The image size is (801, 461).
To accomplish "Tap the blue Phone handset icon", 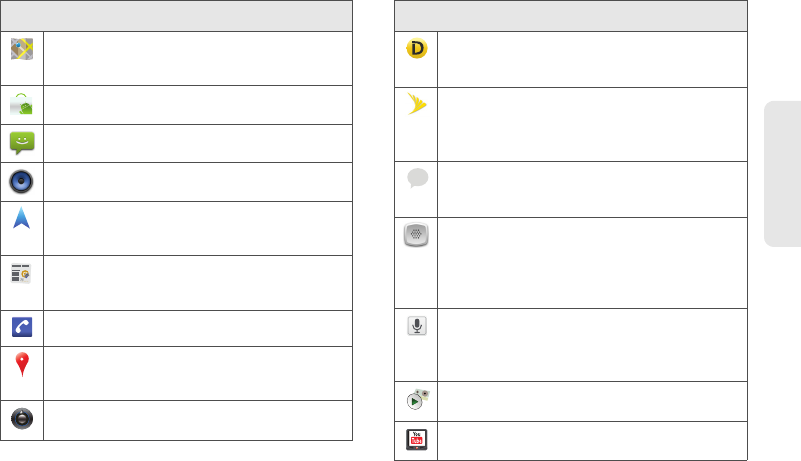I will tap(22, 327).
